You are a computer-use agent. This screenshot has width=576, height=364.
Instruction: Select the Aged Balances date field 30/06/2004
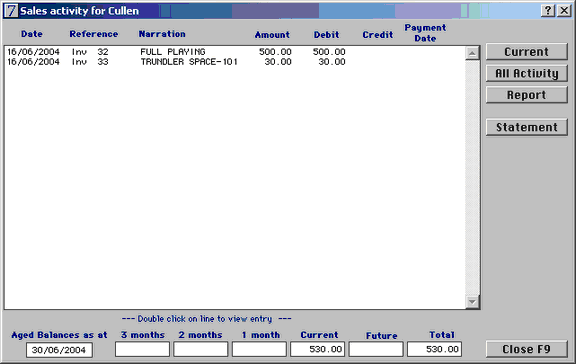(x=59, y=350)
